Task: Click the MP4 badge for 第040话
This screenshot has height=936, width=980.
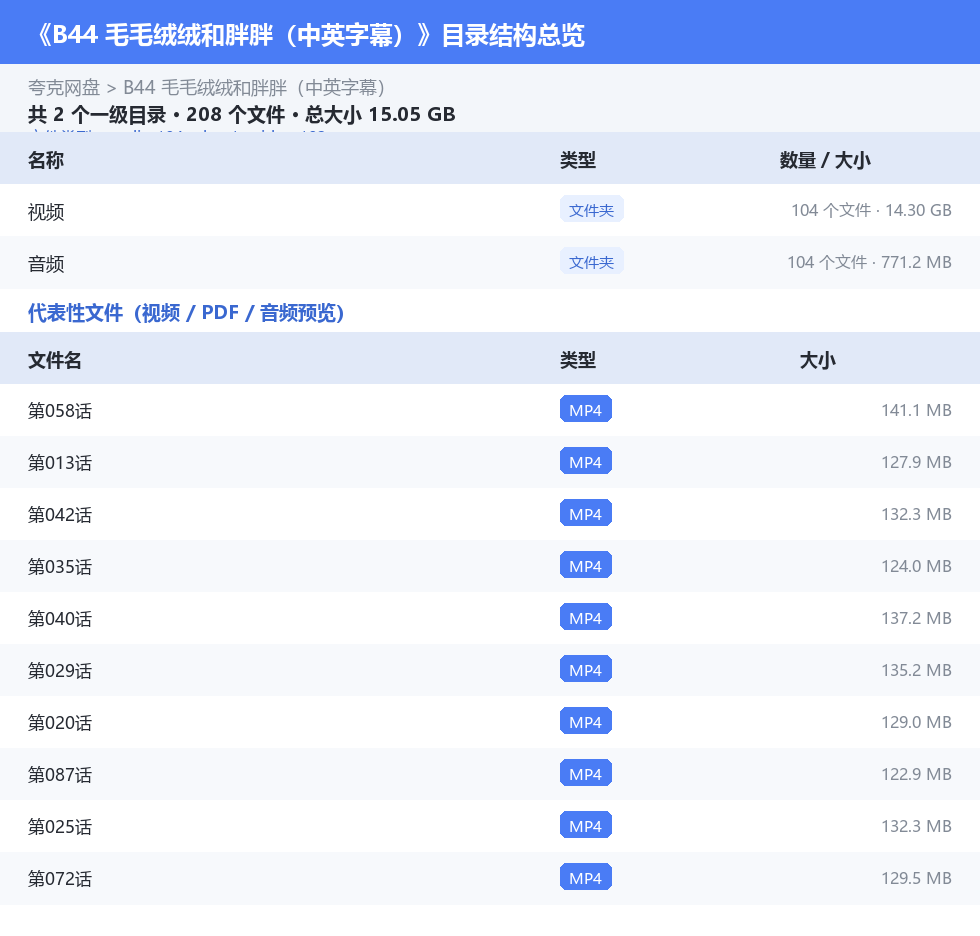Action: tap(586, 617)
